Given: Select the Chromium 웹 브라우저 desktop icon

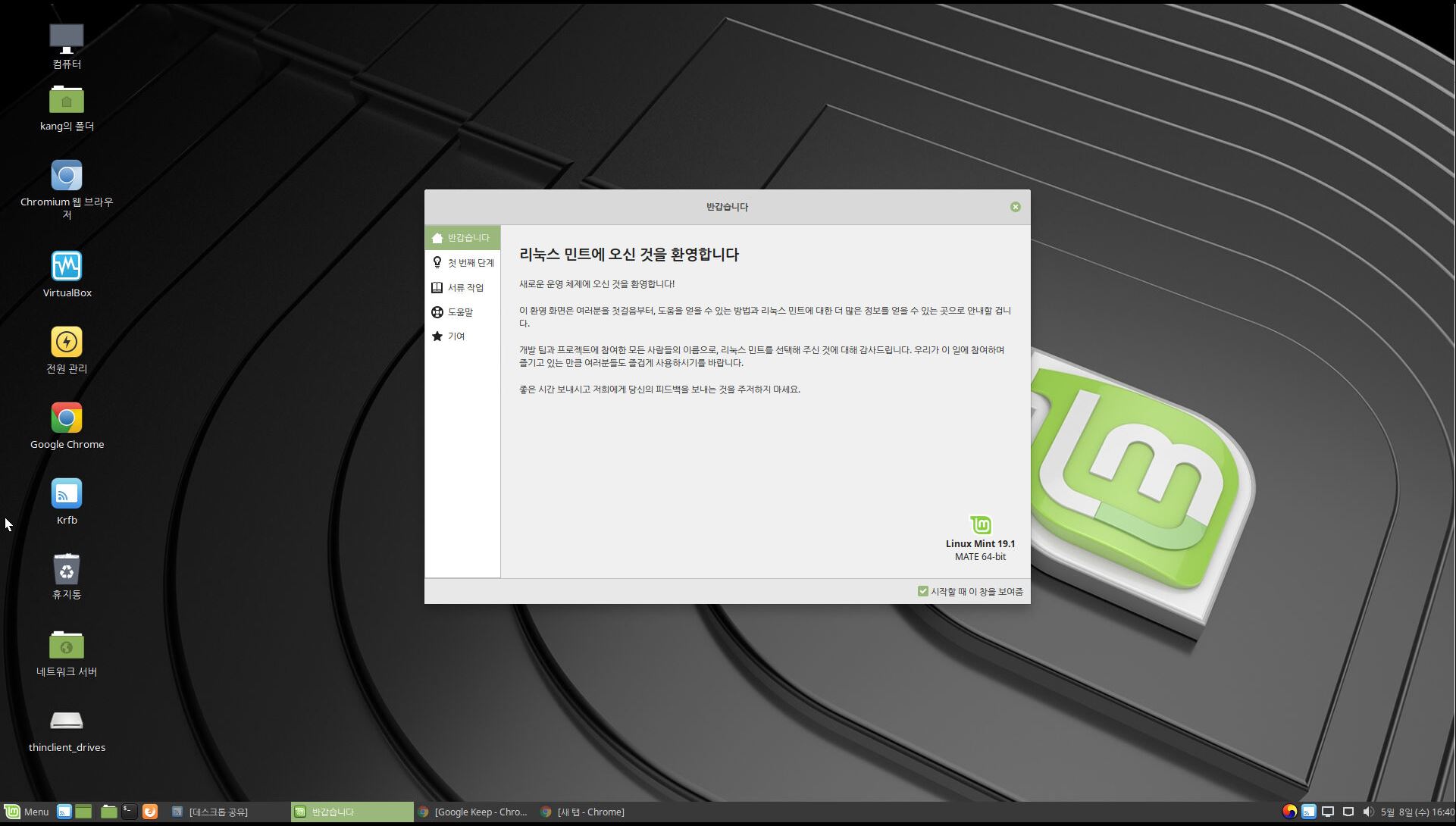Looking at the screenshot, I should pos(67,176).
